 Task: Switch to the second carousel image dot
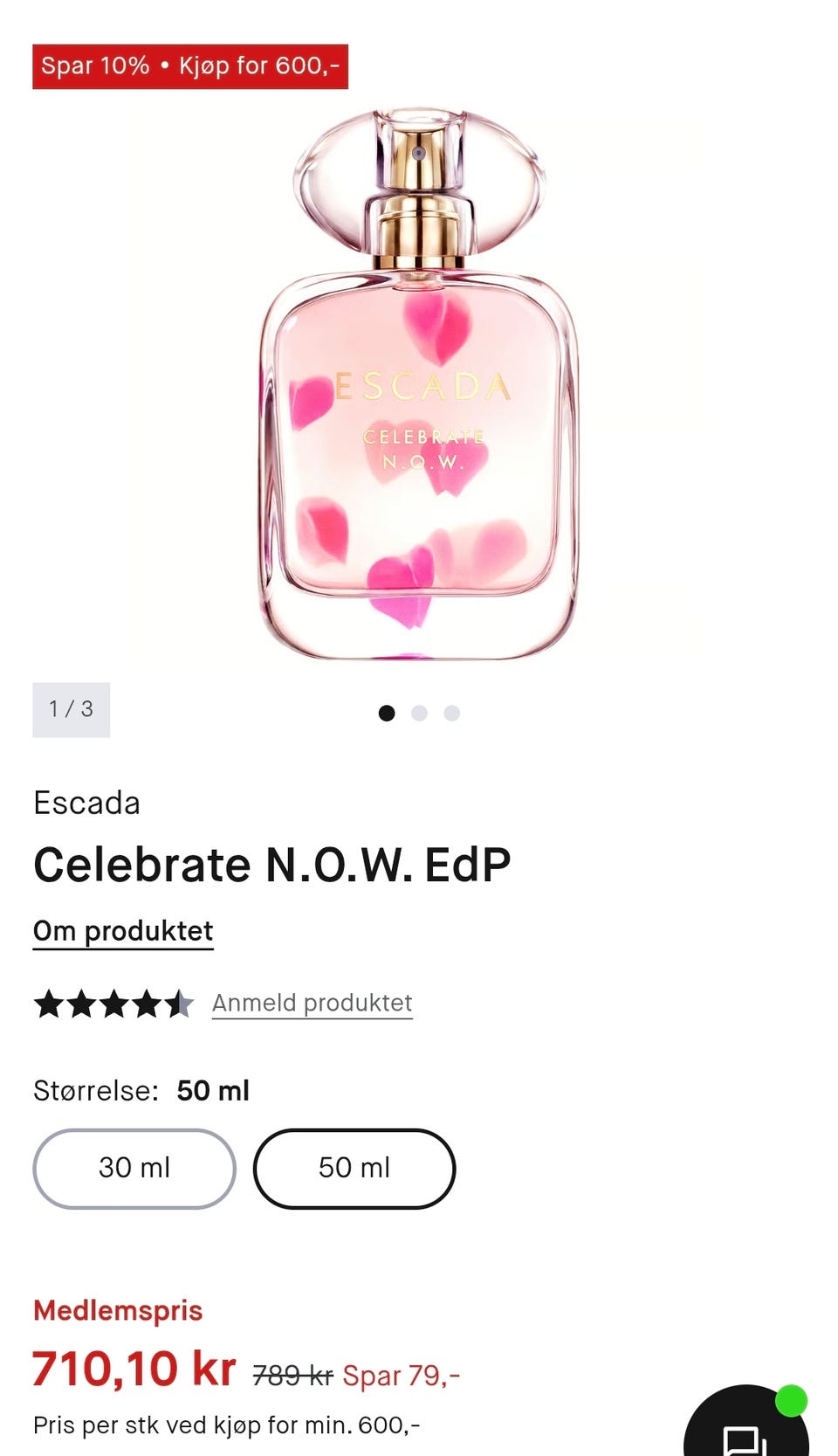pyautogui.click(x=419, y=714)
